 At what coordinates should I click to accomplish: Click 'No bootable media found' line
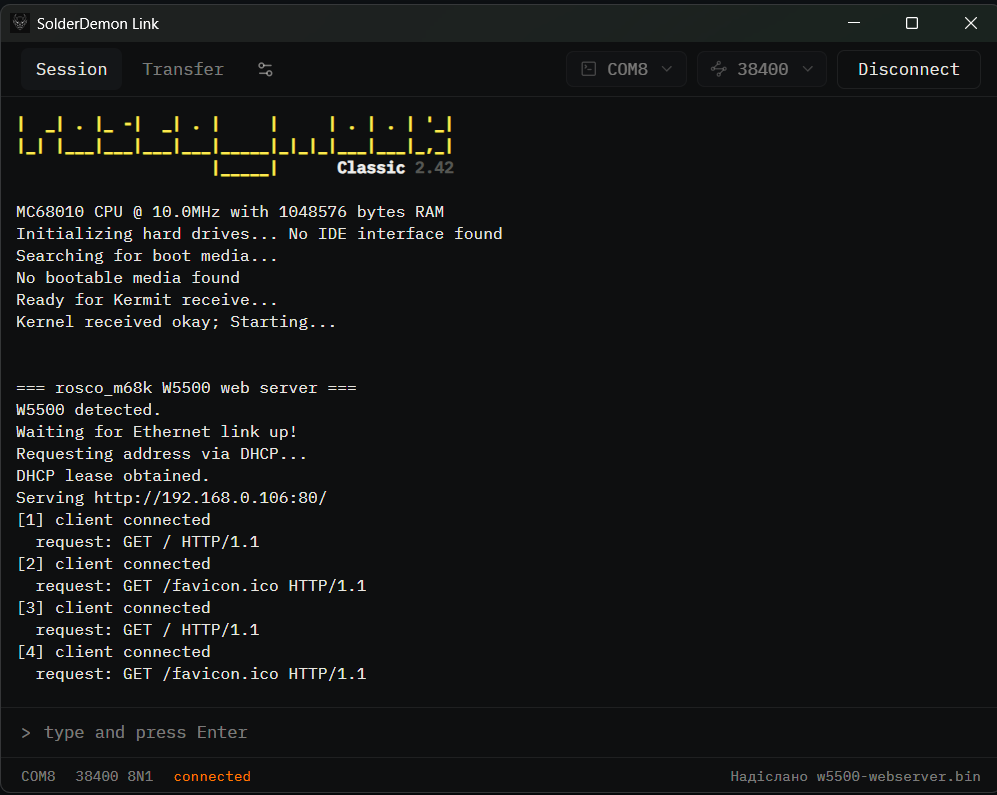coord(128,278)
